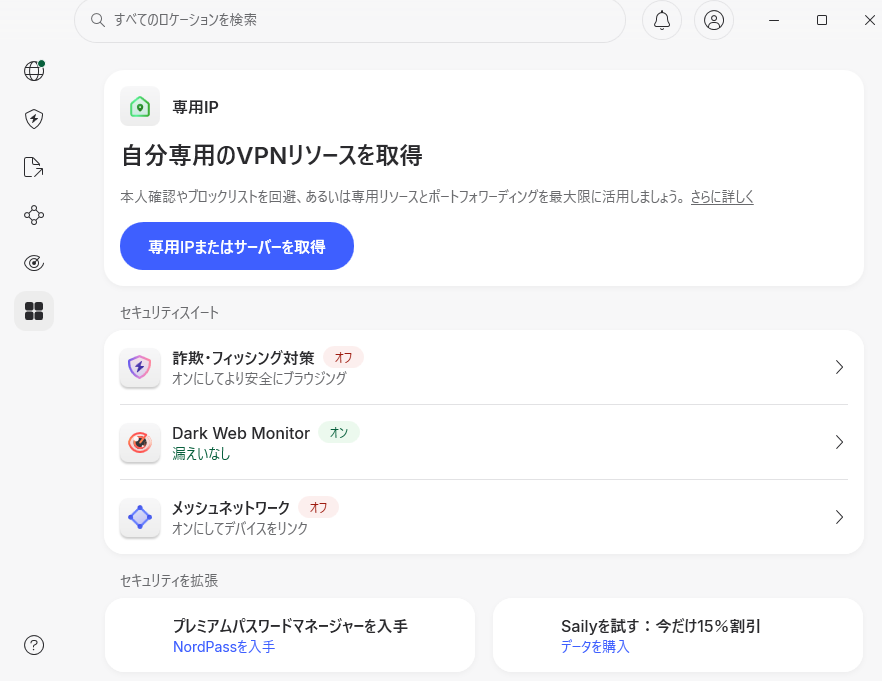The width and height of the screenshot is (882, 681).
Task: Open file sharing icon in sidebar
Action: click(34, 167)
